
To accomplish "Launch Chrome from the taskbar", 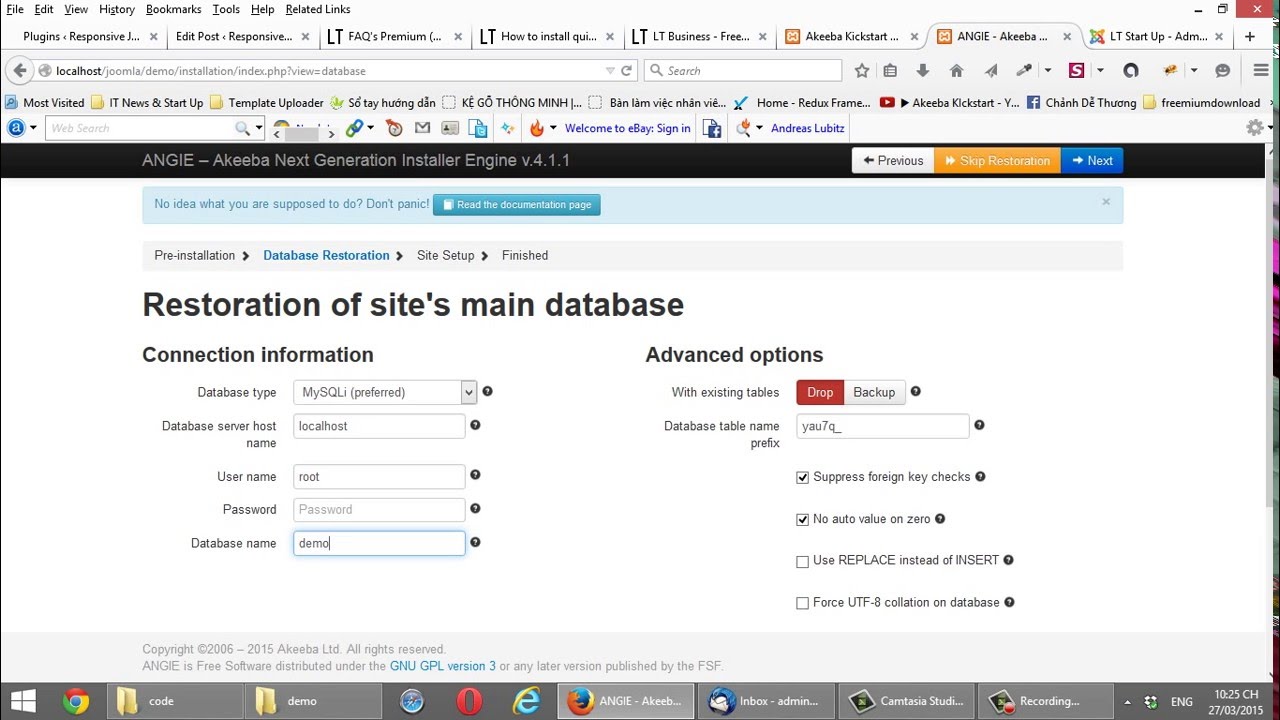I will (75, 701).
